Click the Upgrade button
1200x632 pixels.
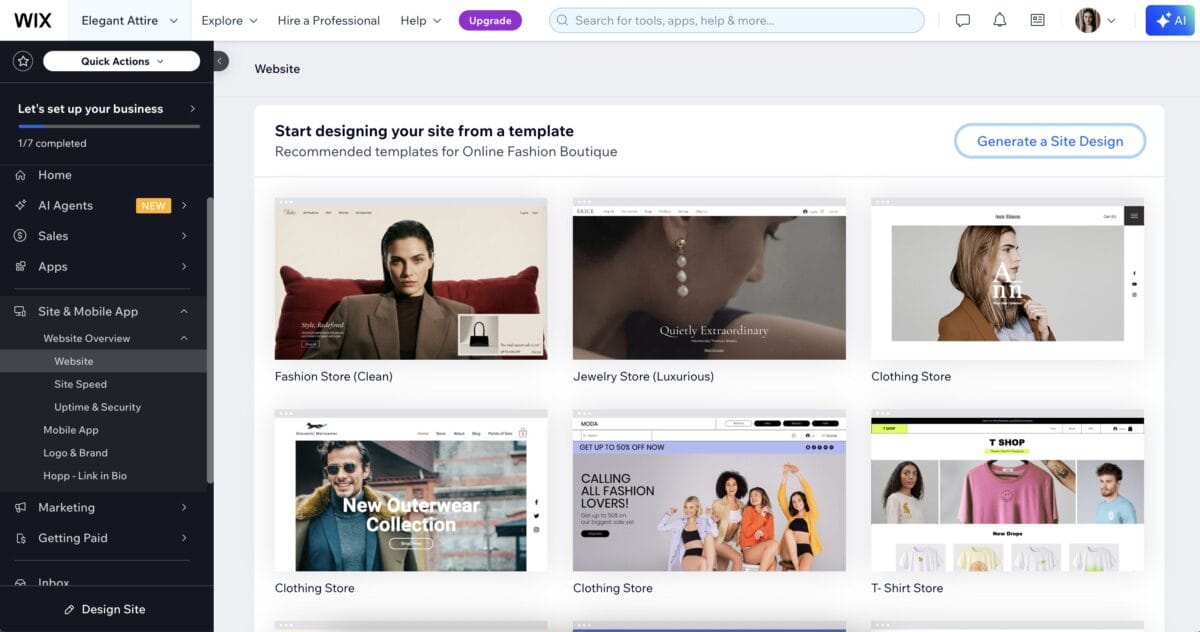490,19
